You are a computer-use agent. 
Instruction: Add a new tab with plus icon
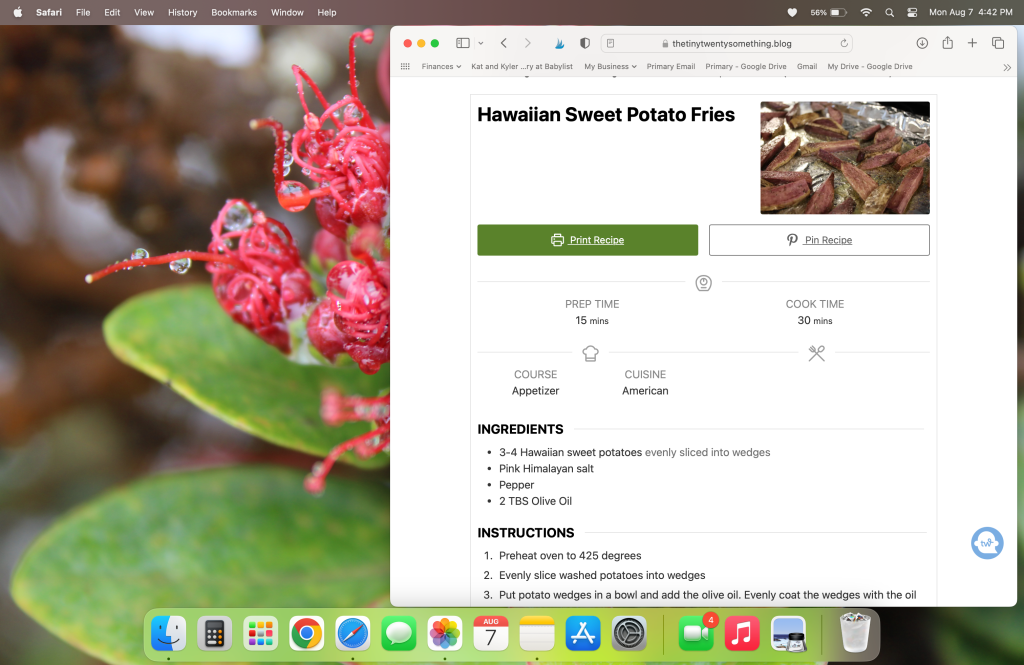pyautogui.click(x=972, y=43)
